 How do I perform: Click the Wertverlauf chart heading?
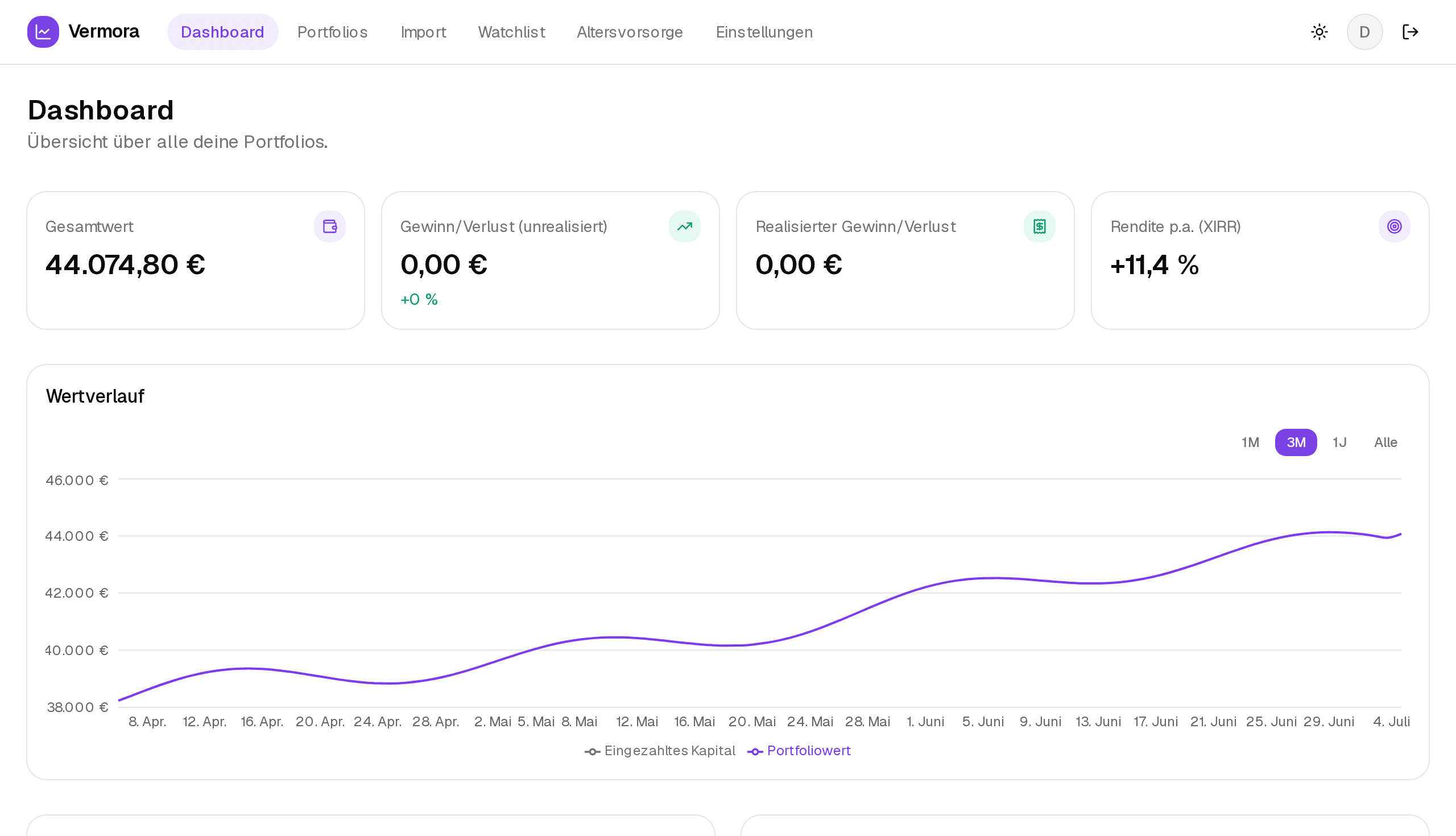tap(96, 396)
